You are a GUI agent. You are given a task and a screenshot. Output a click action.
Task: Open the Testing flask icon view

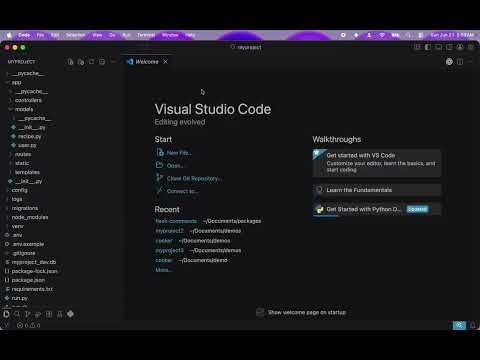click(60, 314)
